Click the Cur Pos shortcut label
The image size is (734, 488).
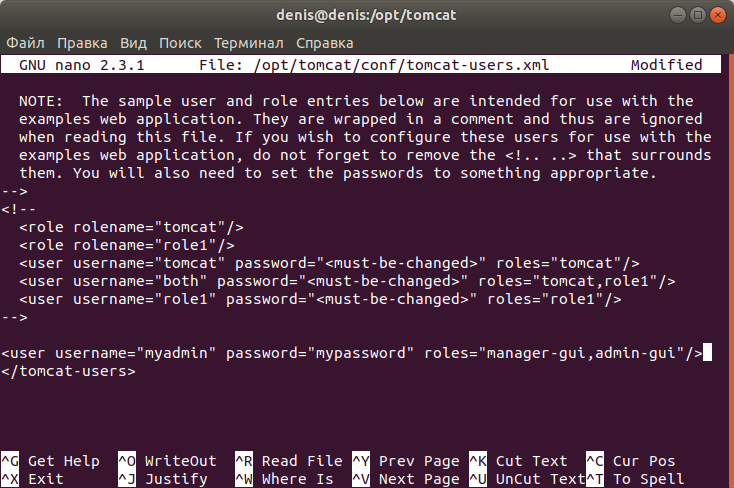tap(644, 461)
